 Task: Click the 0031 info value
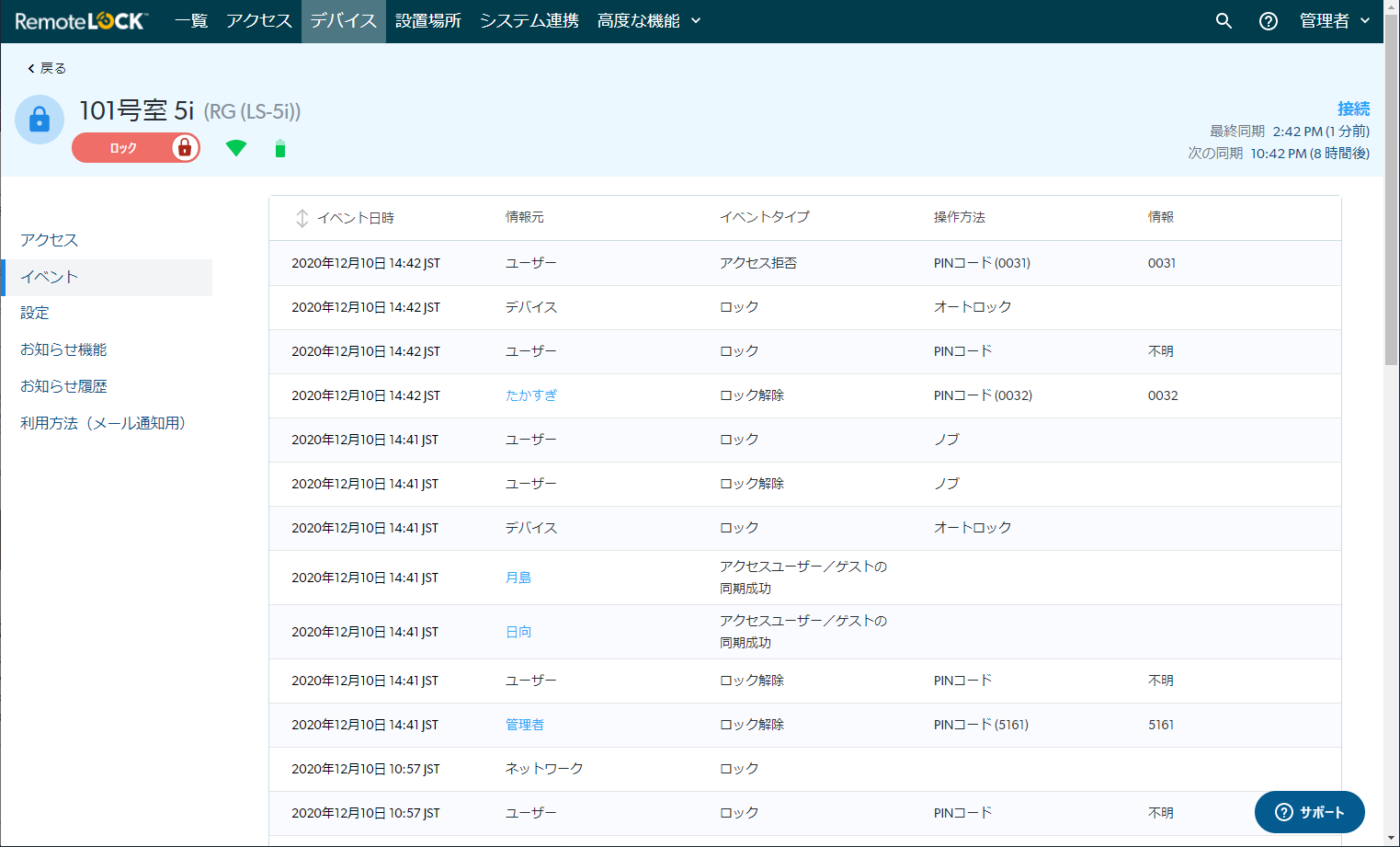[1162, 263]
